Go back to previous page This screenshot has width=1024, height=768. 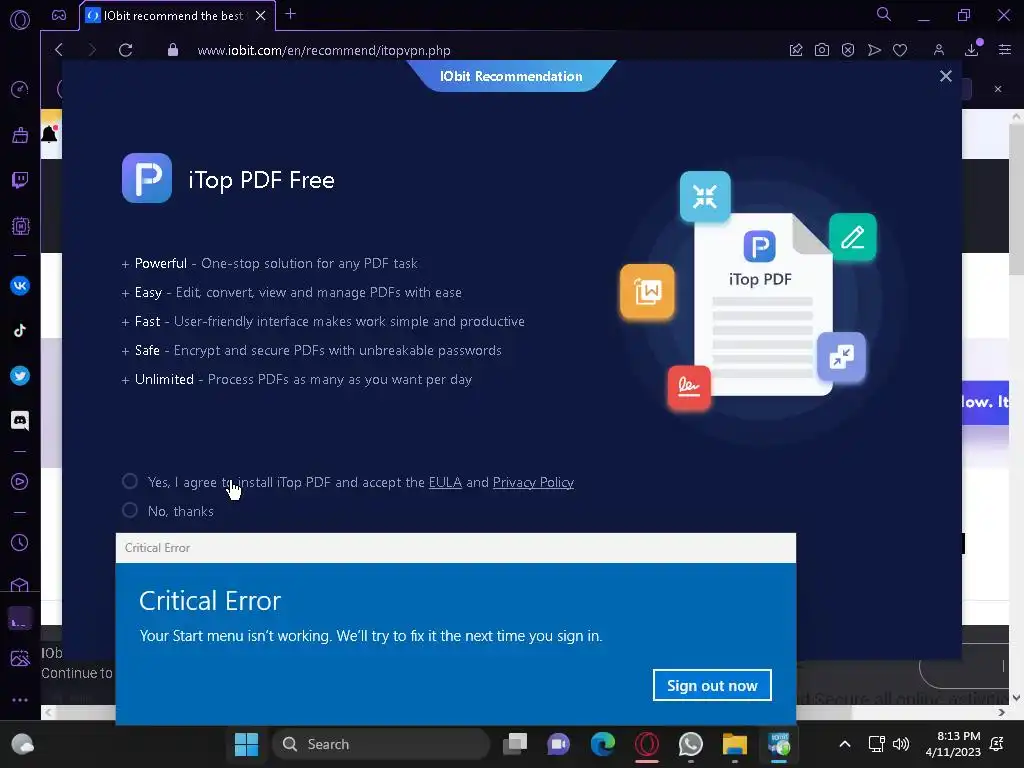59,50
